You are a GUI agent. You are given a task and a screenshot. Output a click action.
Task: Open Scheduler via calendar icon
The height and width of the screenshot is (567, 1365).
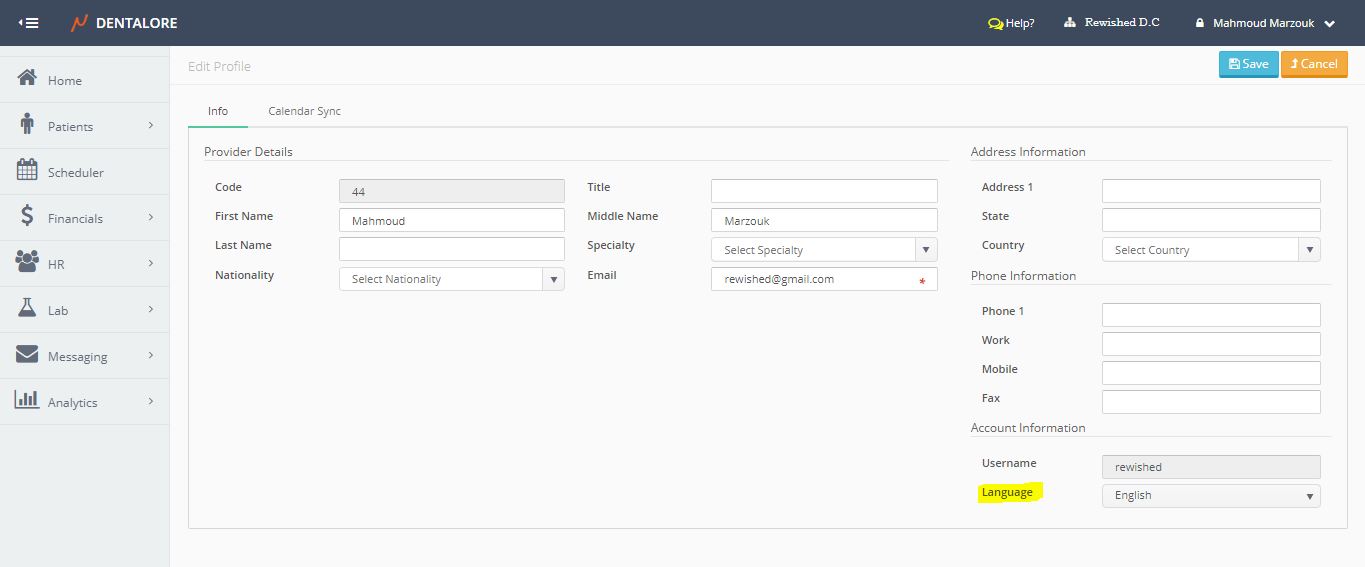click(x=27, y=170)
